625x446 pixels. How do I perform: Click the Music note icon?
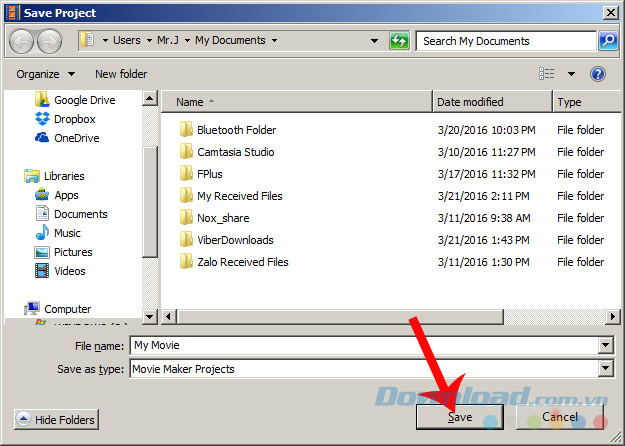coord(42,233)
